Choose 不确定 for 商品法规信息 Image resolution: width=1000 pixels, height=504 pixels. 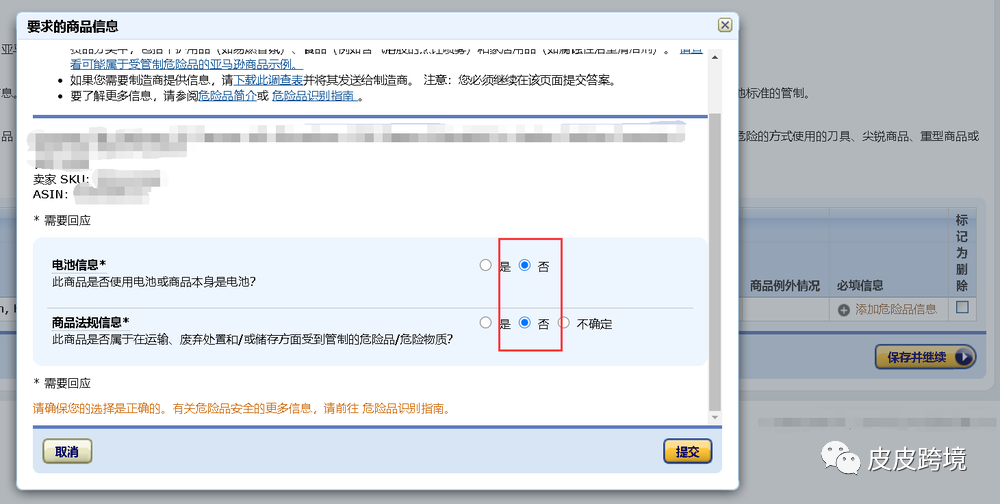pyautogui.click(x=564, y=322)
